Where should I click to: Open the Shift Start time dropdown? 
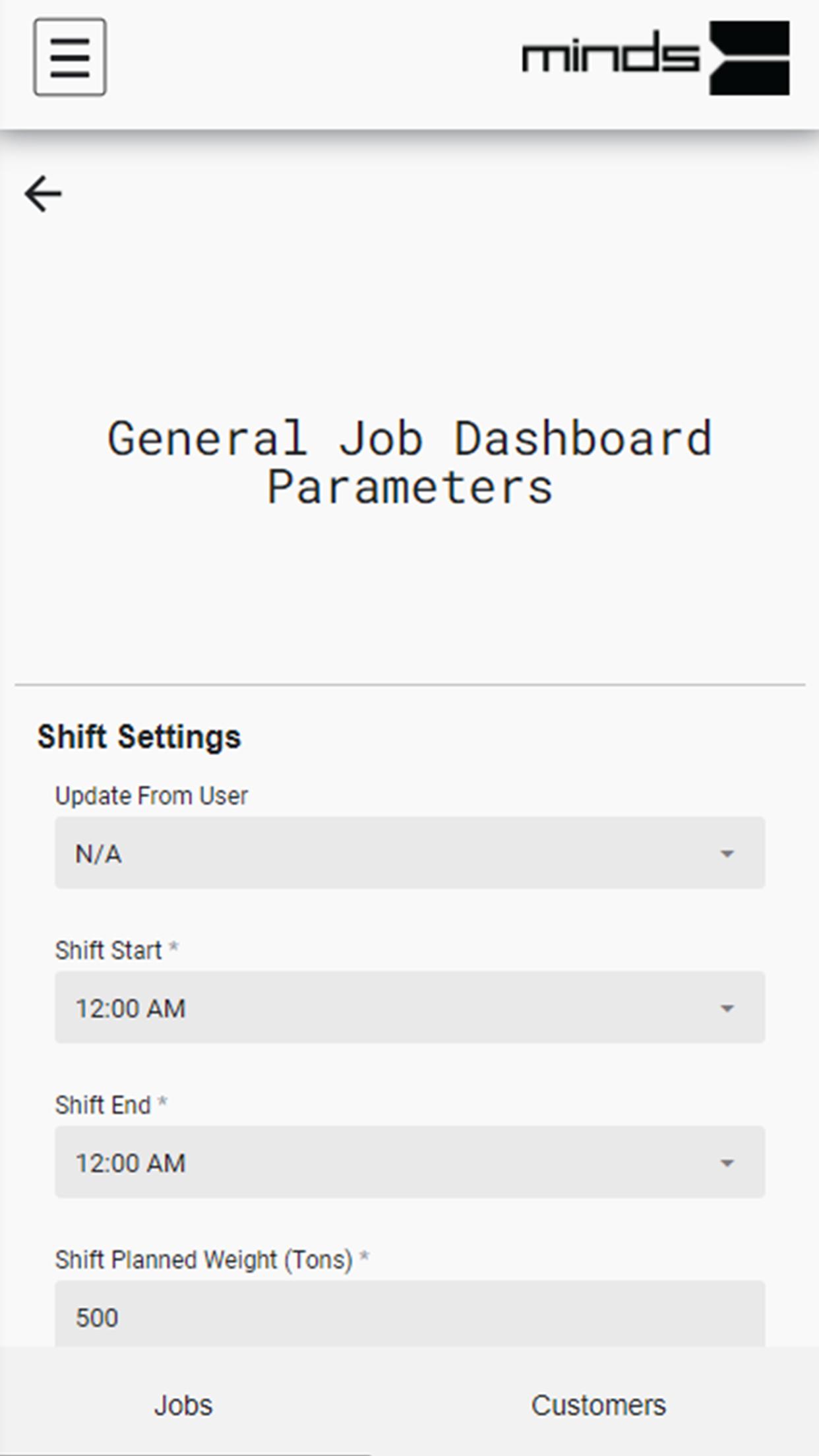(409, 1008)
